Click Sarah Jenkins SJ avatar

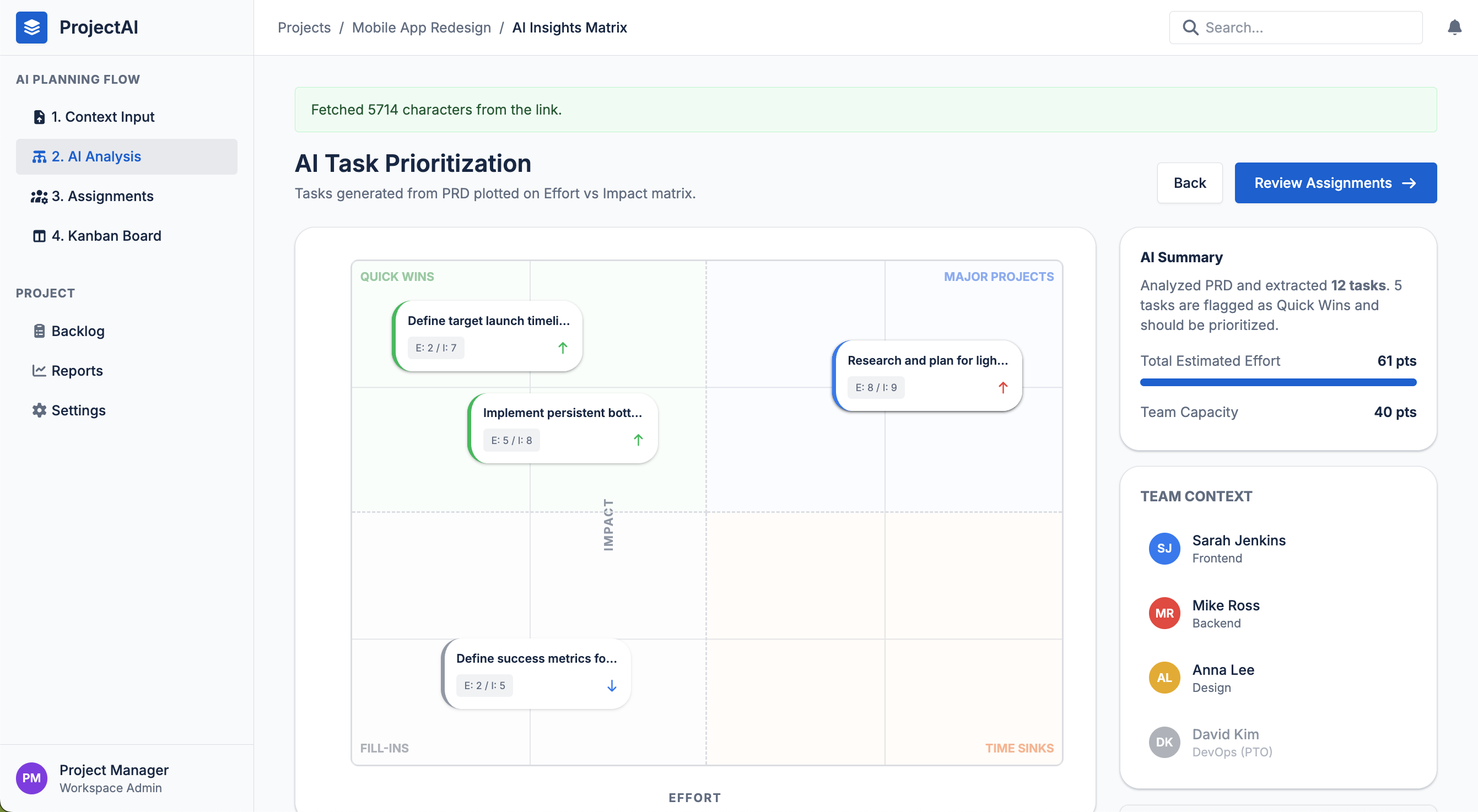point(1164,548)
